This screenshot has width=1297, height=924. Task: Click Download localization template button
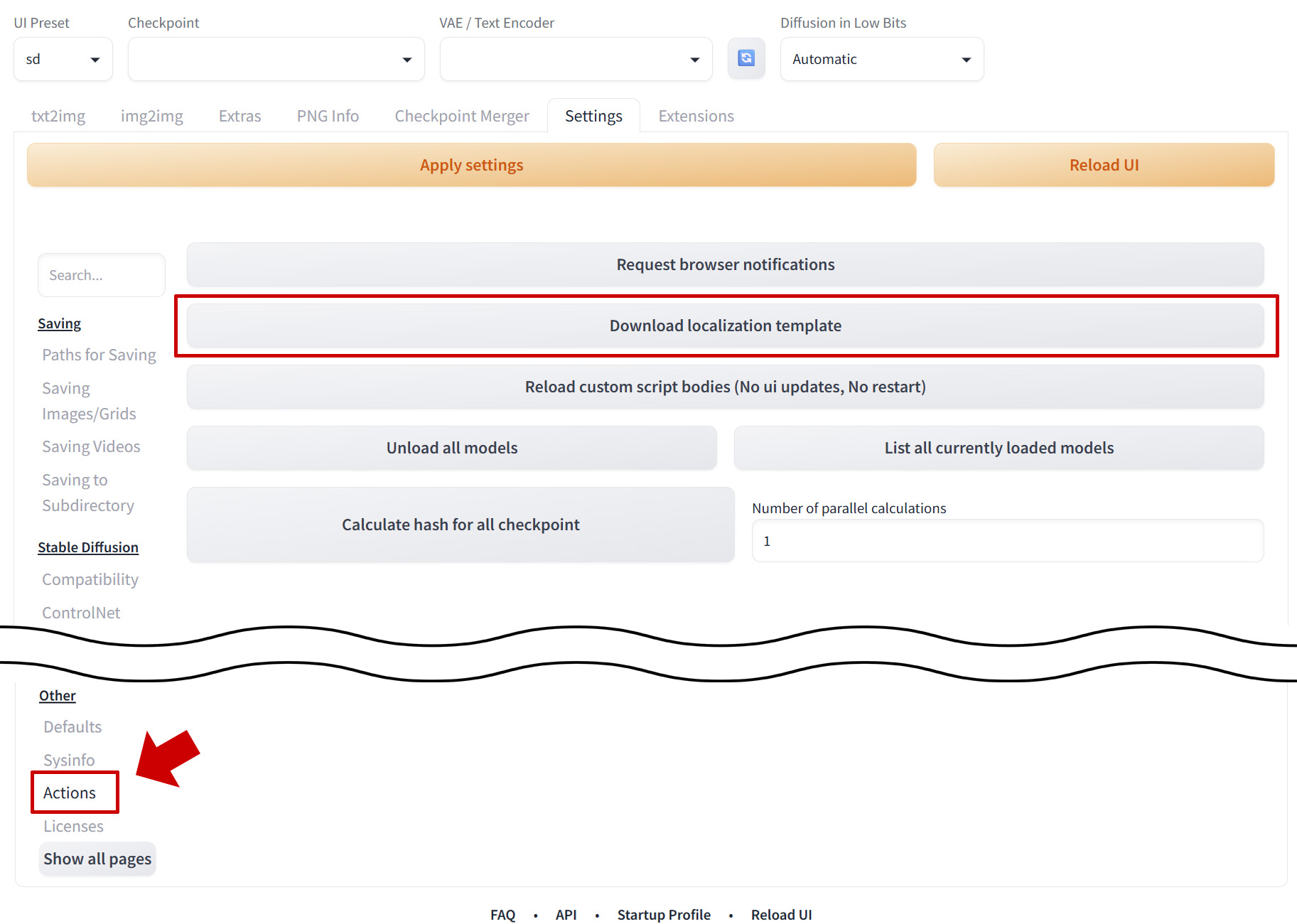[x=725, y=326]
